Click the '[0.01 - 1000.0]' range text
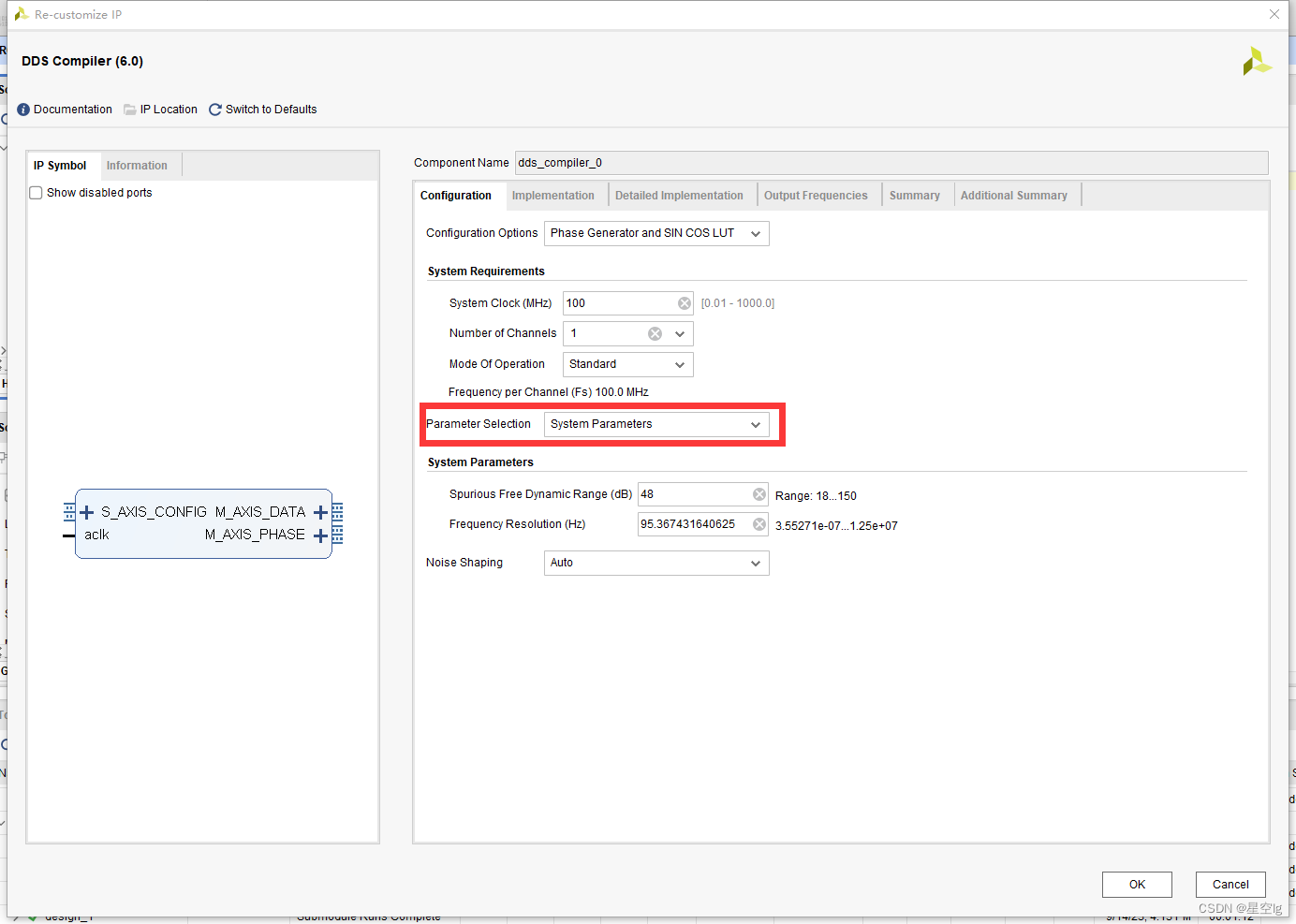The image size is (1296, 924). pos(738,303)
